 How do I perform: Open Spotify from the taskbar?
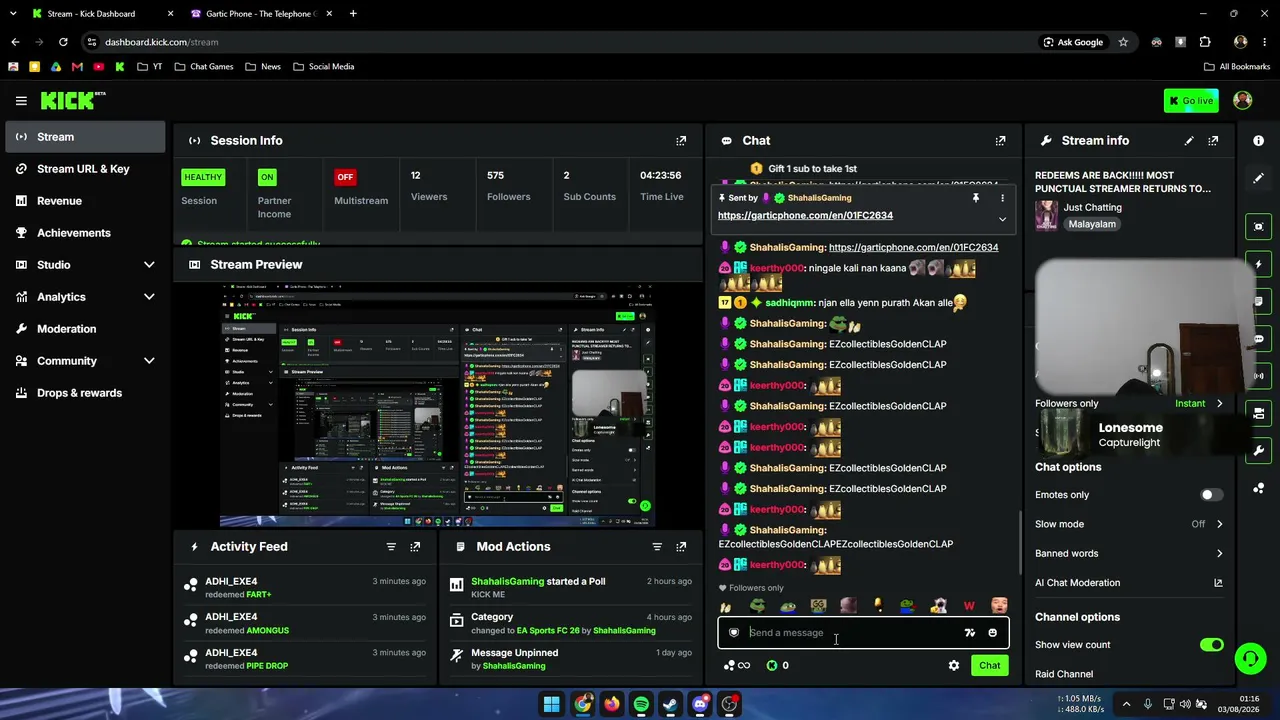[641, 704]
